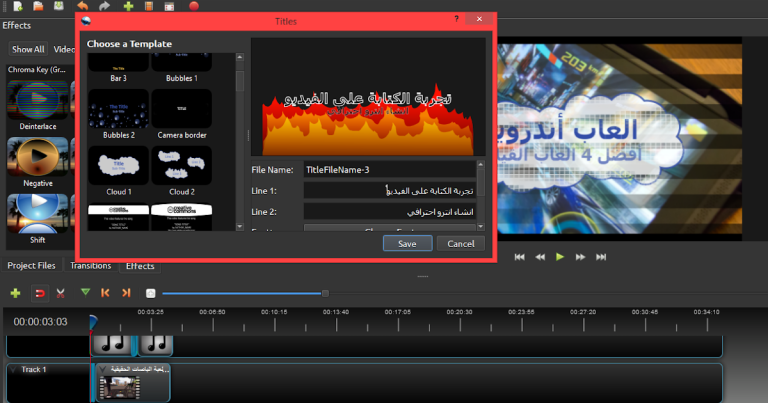
Task: Switch to the Project Files tab
Action: pos(31,265)
